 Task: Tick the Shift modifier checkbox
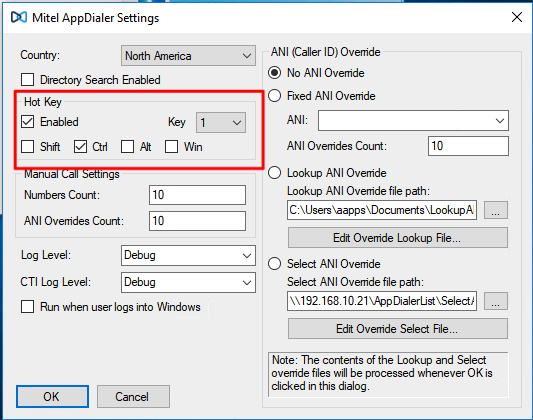pyautogui.click(x=28, y=147)
